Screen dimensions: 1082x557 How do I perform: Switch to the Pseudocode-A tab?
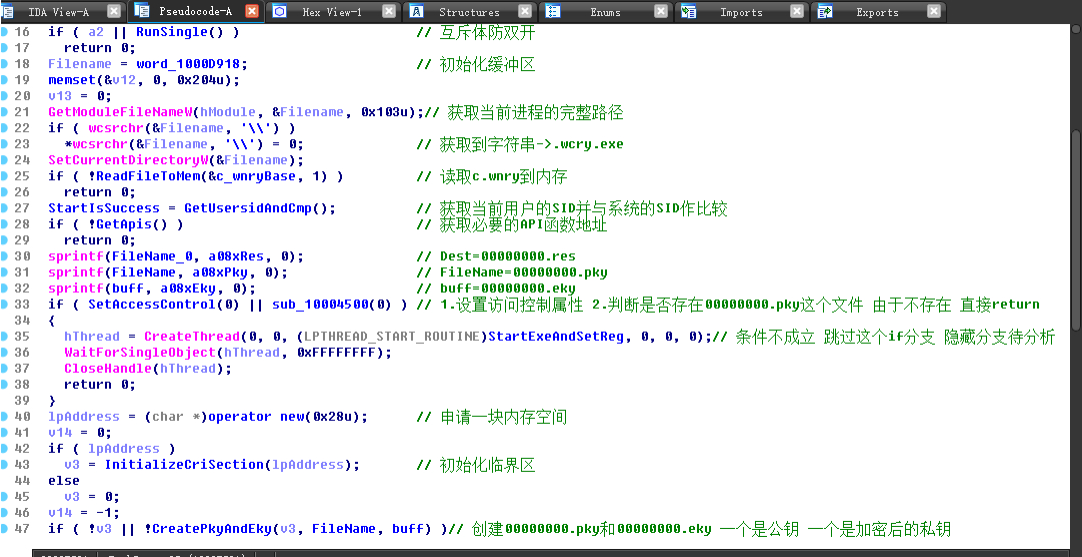(195, 12)
